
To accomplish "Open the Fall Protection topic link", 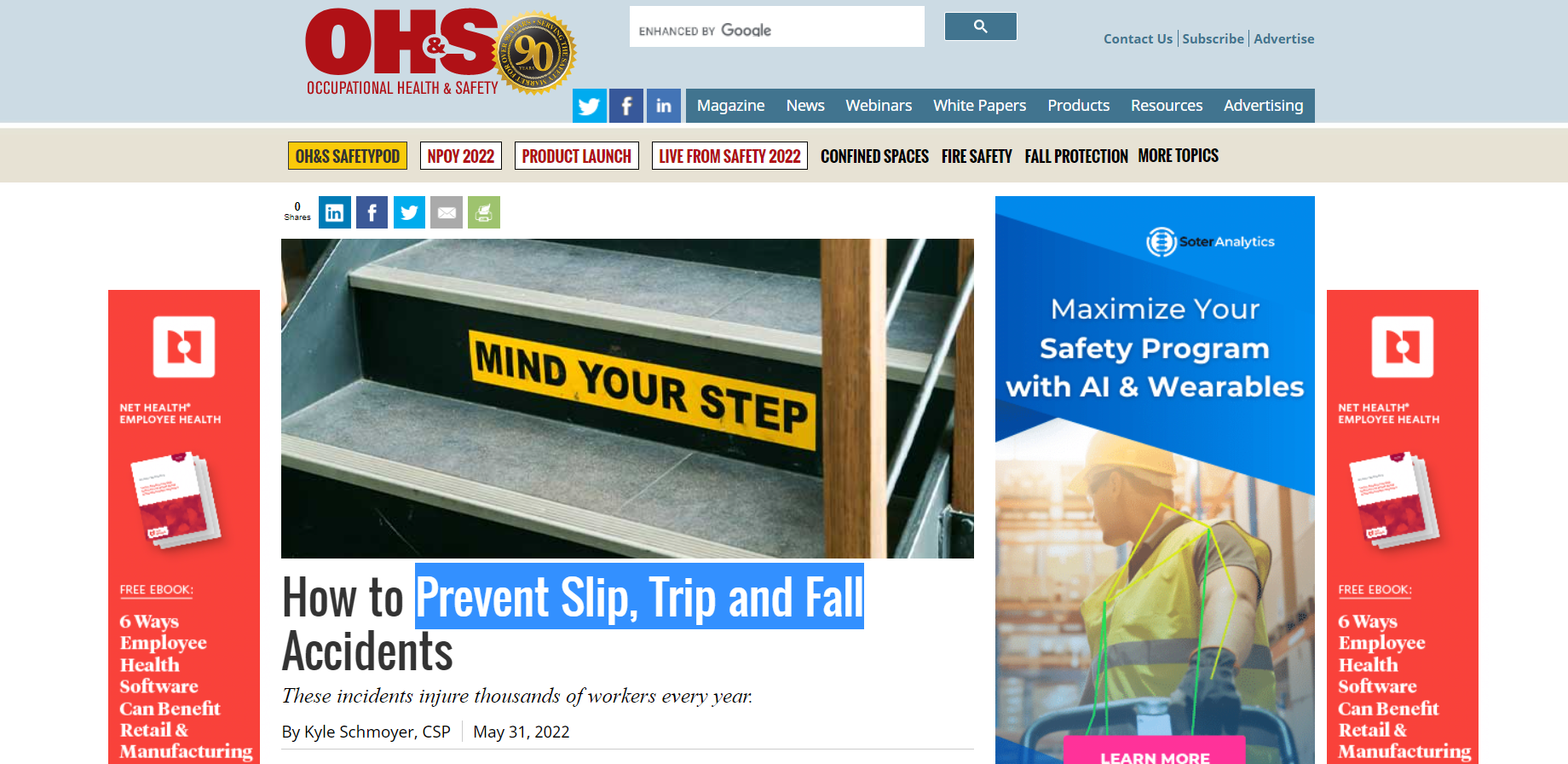I will pos(1076,156).
